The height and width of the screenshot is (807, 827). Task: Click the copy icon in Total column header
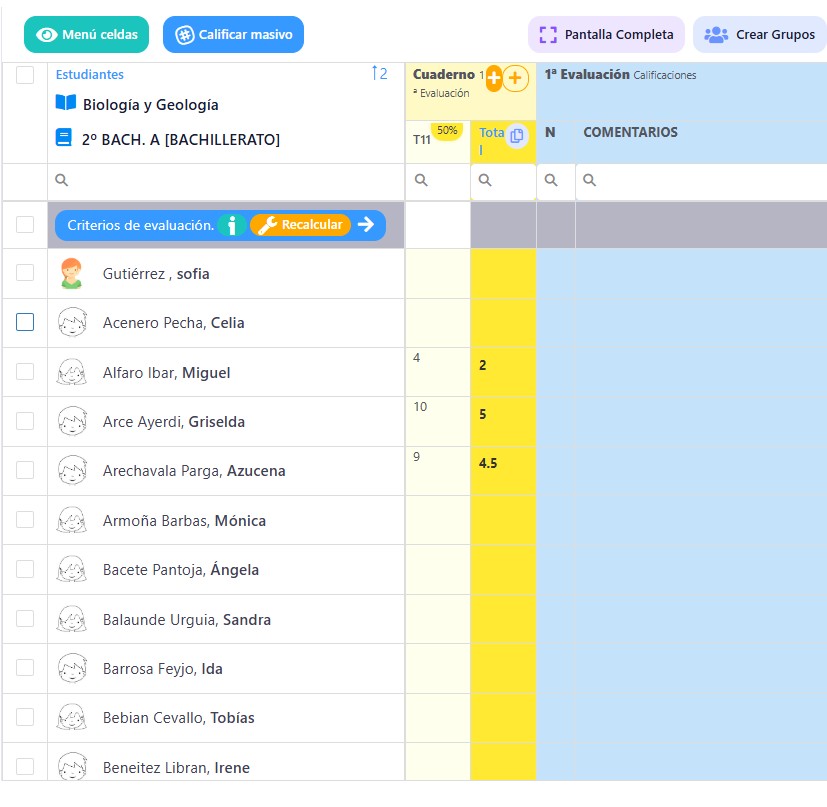[516, 136]
